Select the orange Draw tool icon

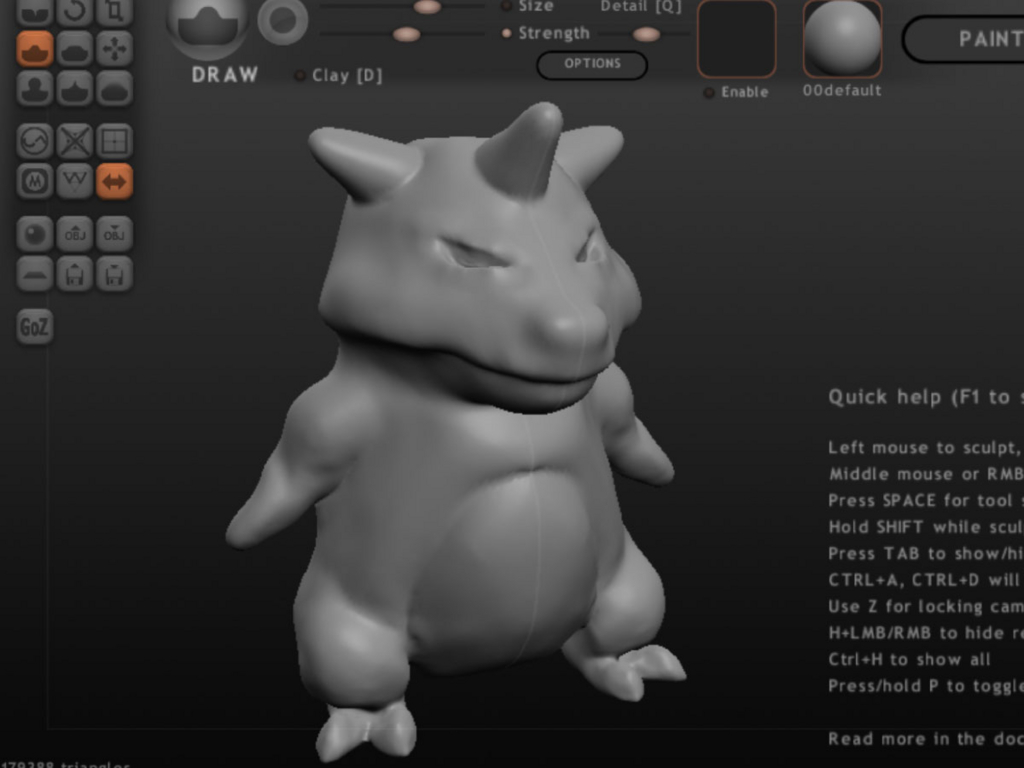click(x=35, y=48)
